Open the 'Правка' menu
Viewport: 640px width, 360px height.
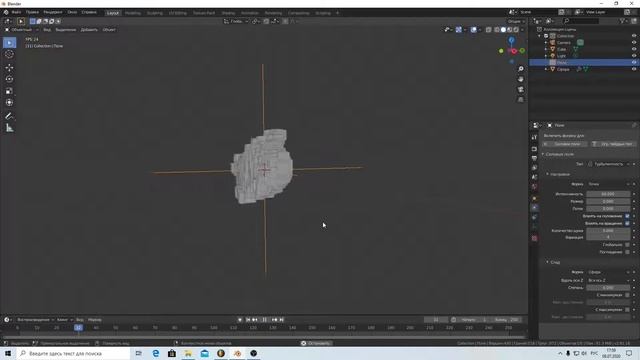[x=32, y=12]
